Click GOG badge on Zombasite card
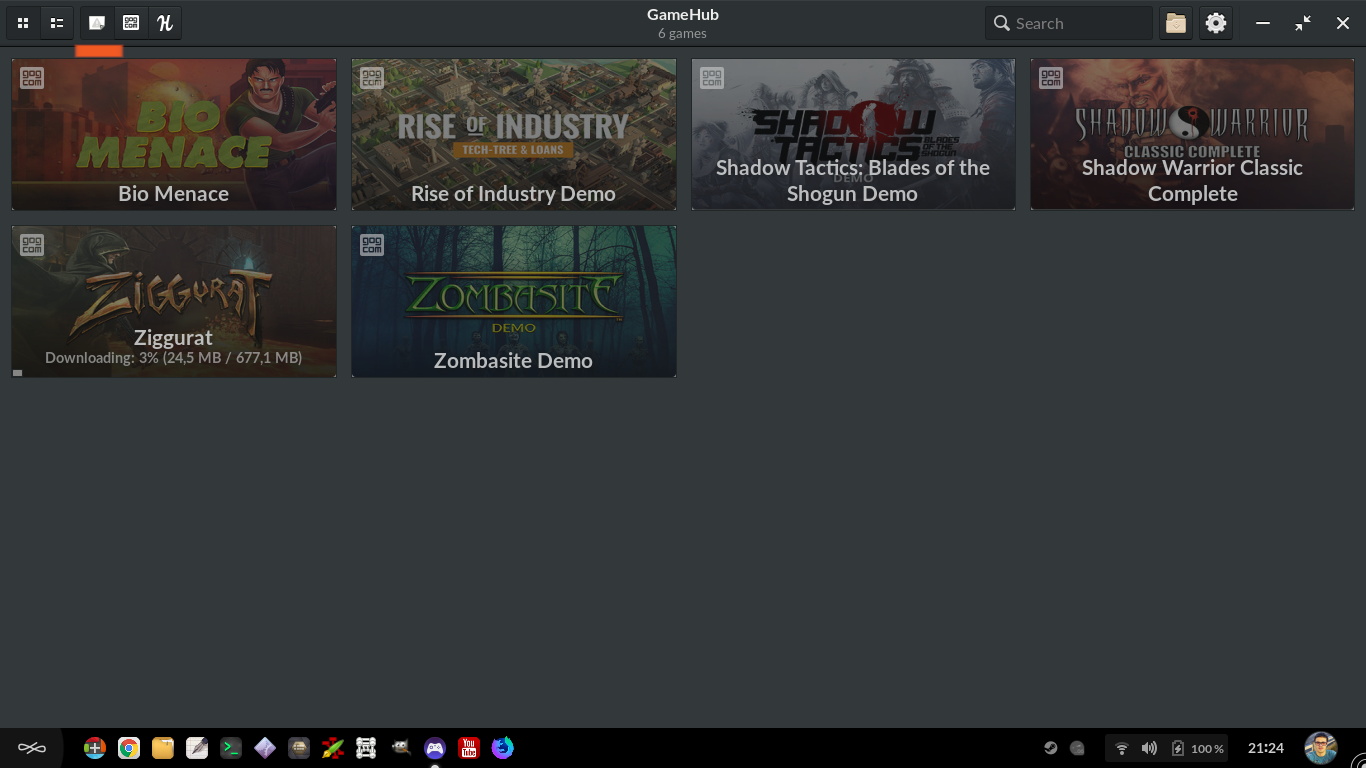The height and width of the screenshot is (768, 1366). pyautogui.click(x=372, y=245)
